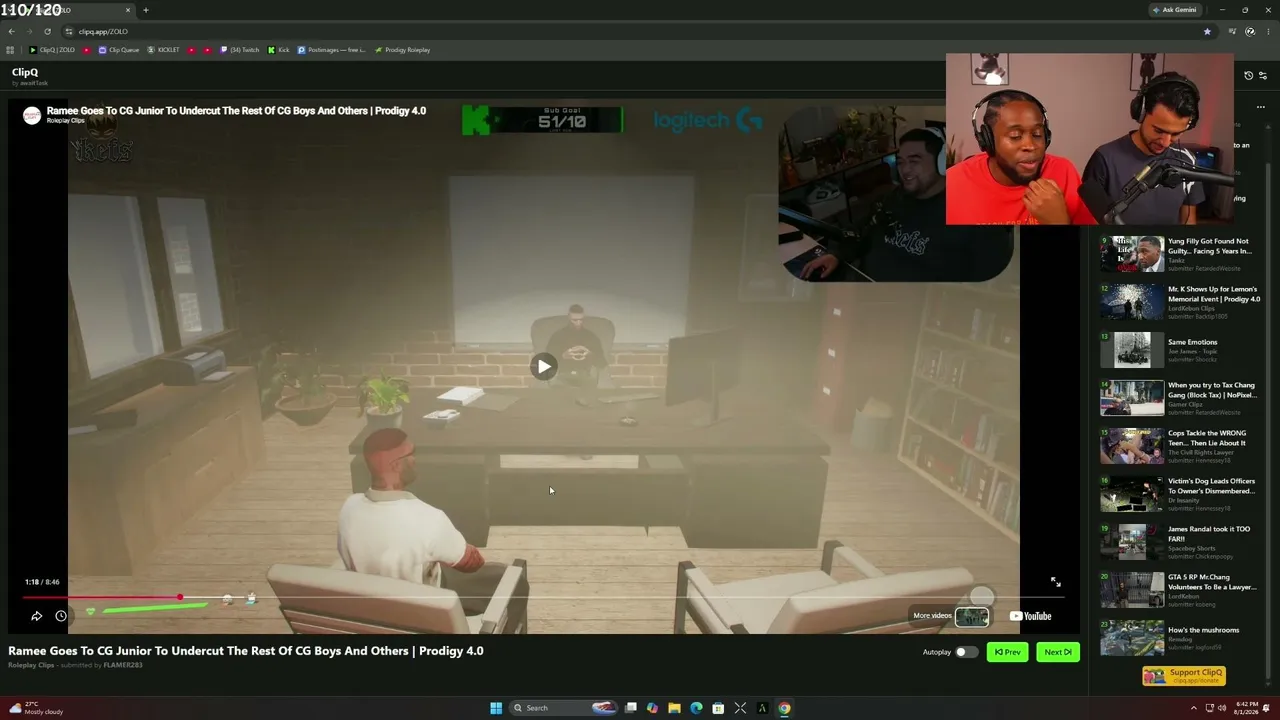Skip to the next clip with Next

pyautogui.click(x=1058, y=652)
